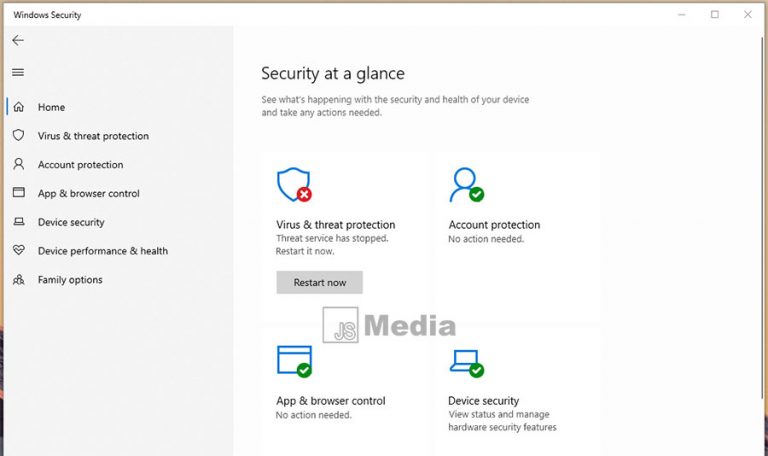Click the shield icon in sidebar
Viewport: 768px width, 456px height.
click(x=19, y=135)
